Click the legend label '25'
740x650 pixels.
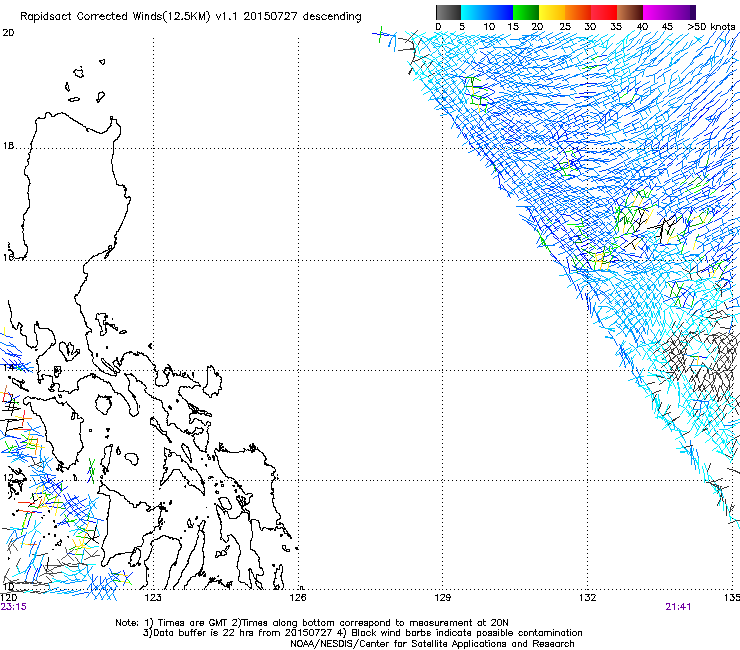click(x=565, y=27)
